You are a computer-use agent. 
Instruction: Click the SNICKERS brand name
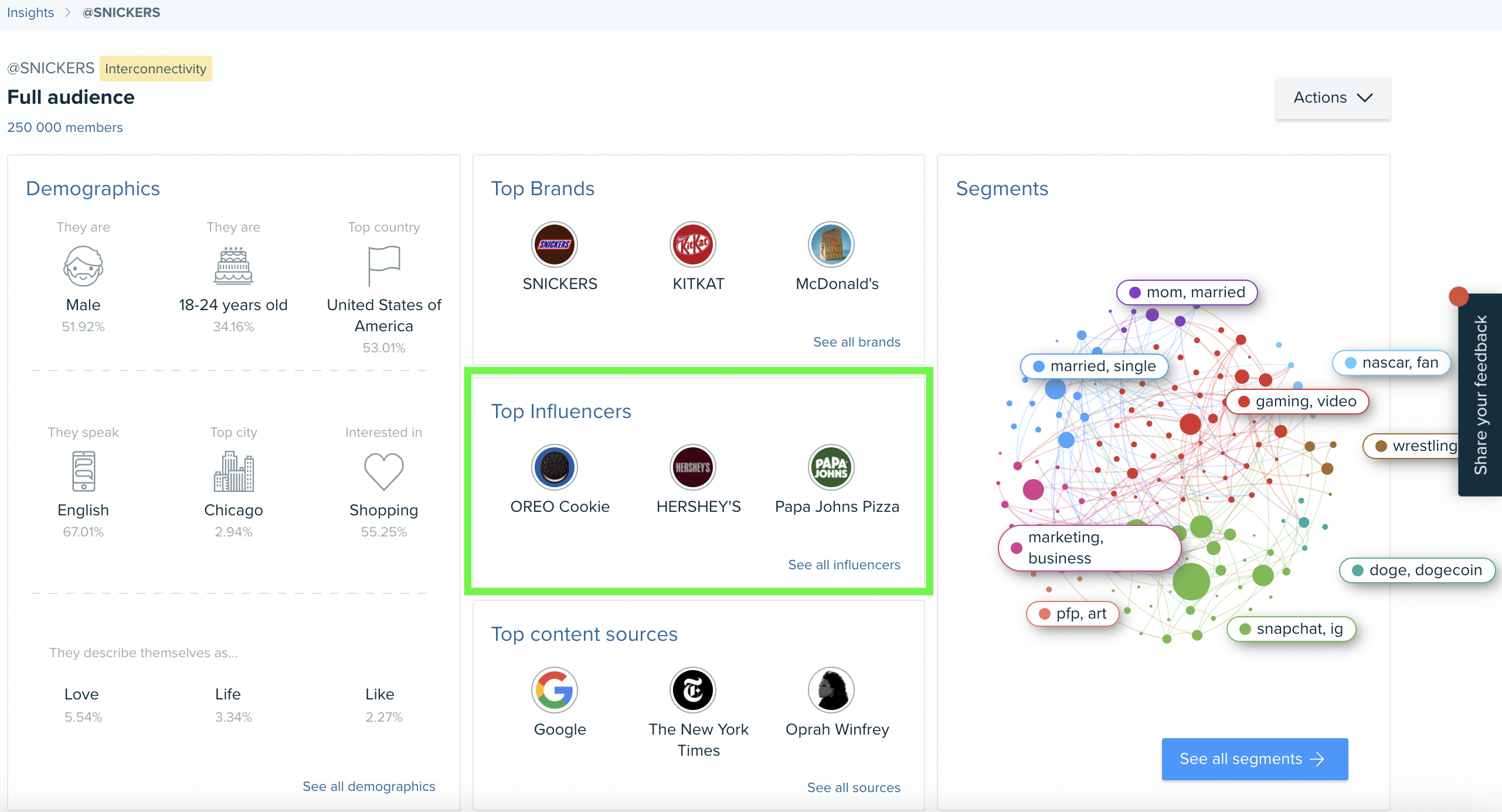[x=560, y=284]
